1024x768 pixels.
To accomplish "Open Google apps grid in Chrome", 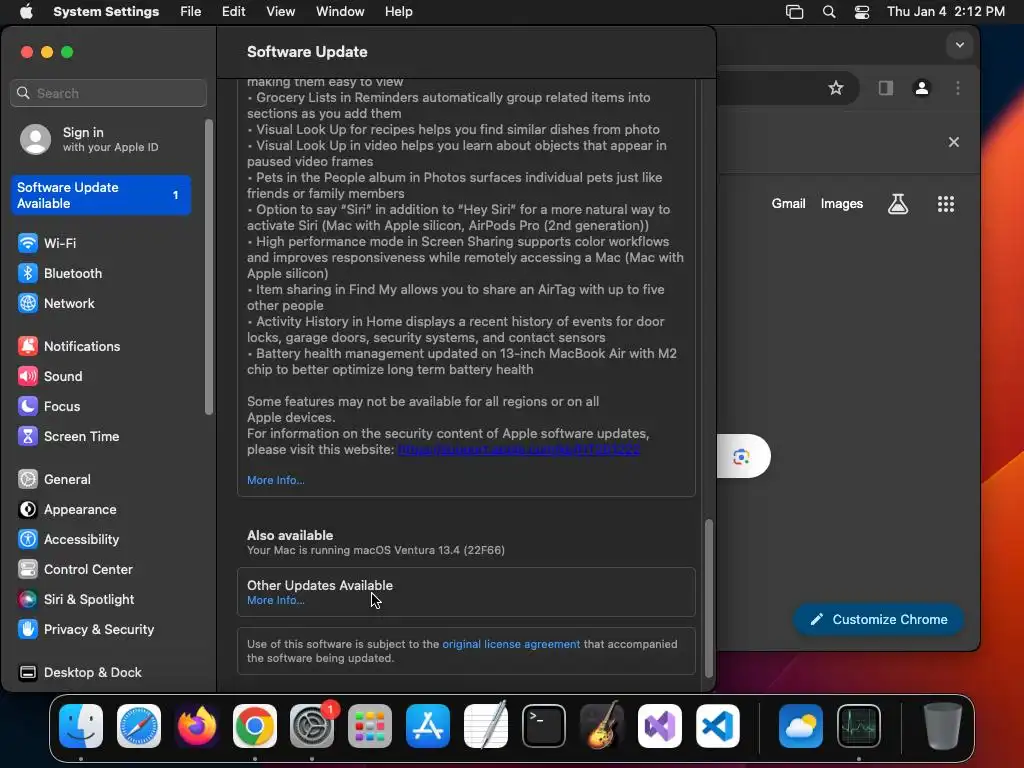I will pyautogui.click(x=946, y=204).
